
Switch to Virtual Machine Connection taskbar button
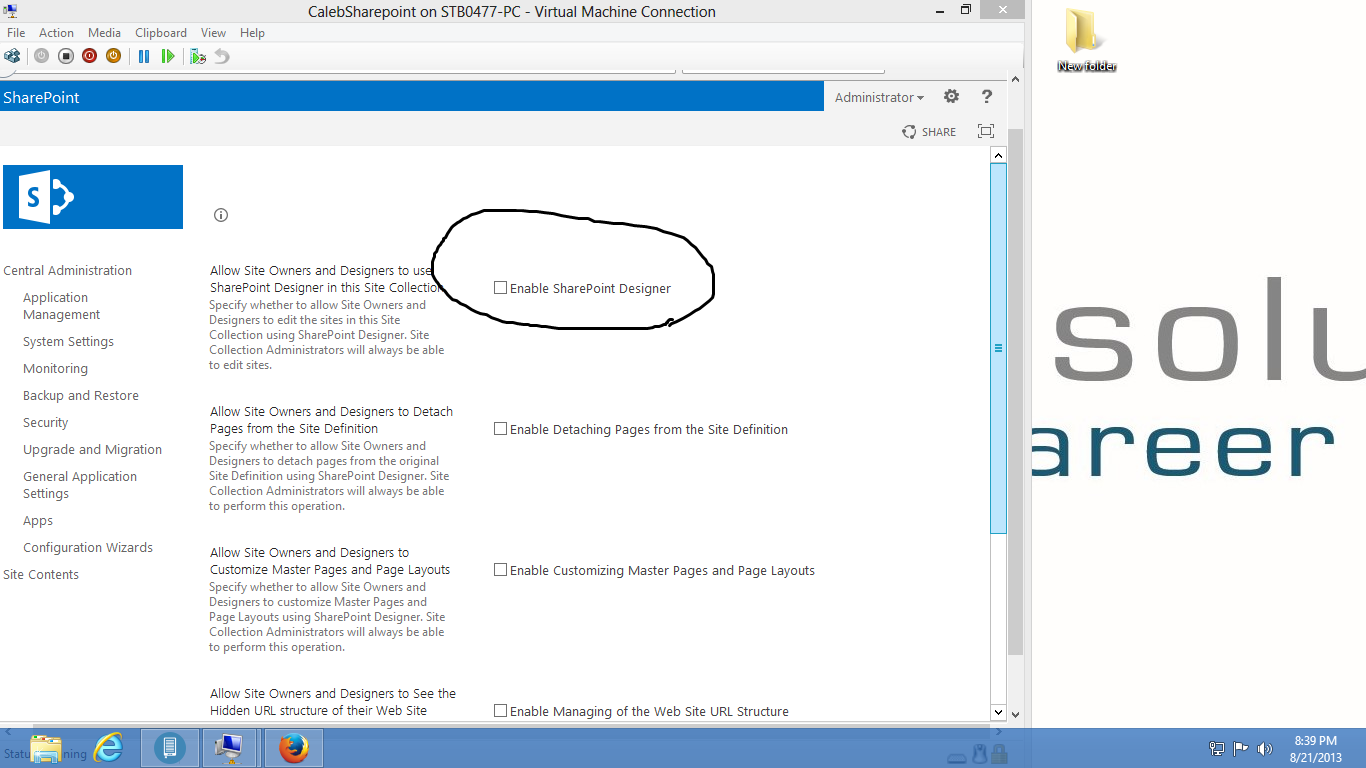pos(230,747)
